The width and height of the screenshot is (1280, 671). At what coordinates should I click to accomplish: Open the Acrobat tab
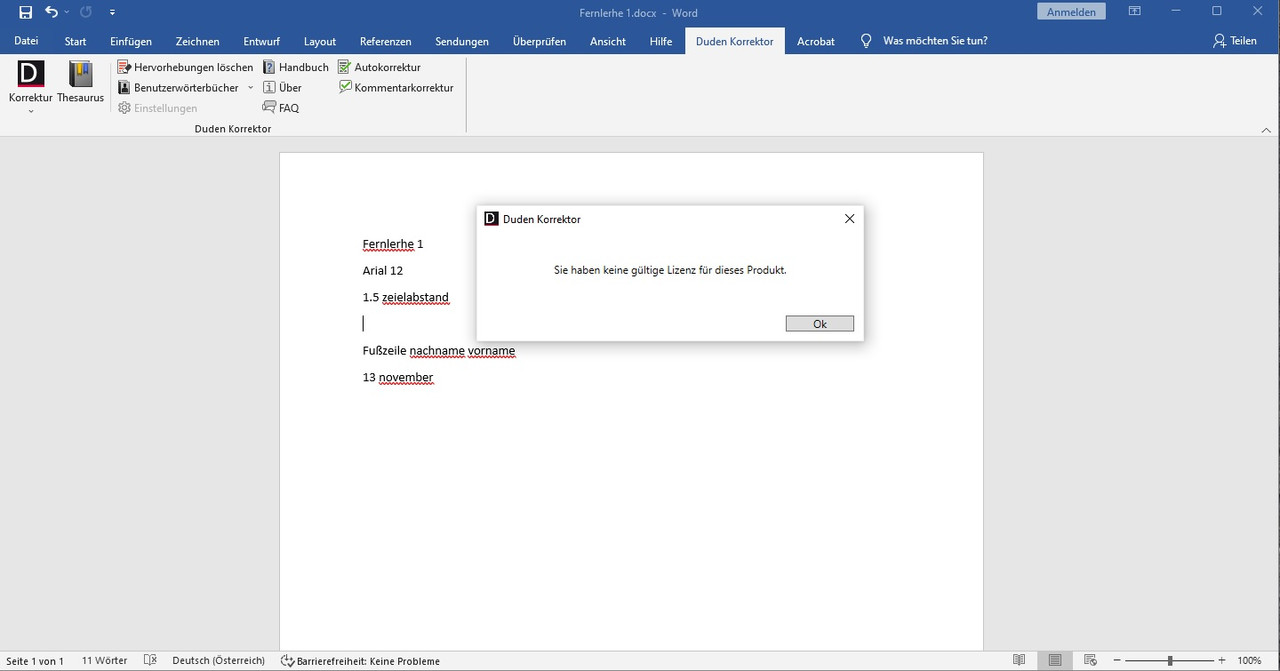(x=816, y=41)
